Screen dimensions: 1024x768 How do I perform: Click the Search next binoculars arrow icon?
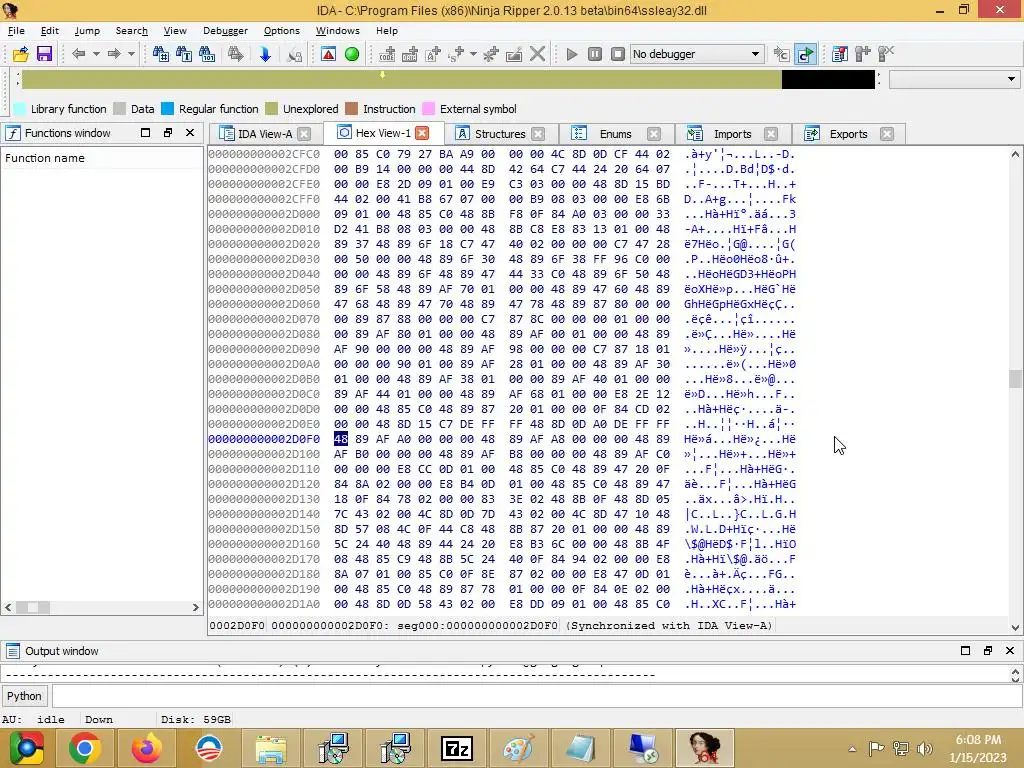pyautogui.click(x=235, y=54)
